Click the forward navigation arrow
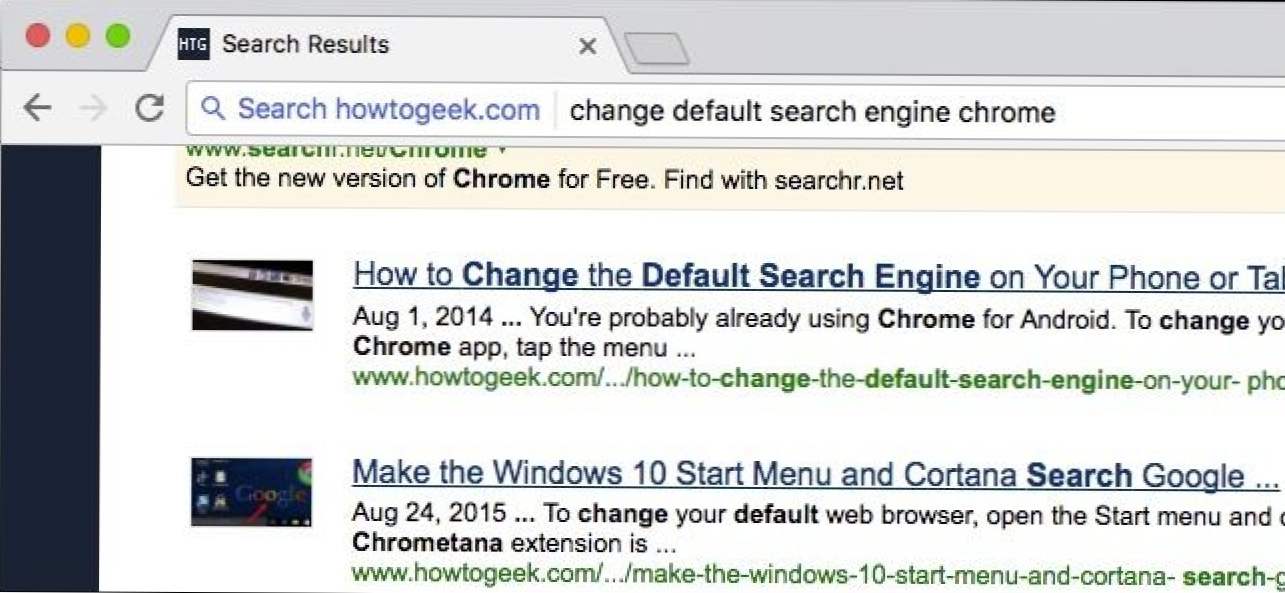Screen dimensions: 1285x593 pos(93,108)
